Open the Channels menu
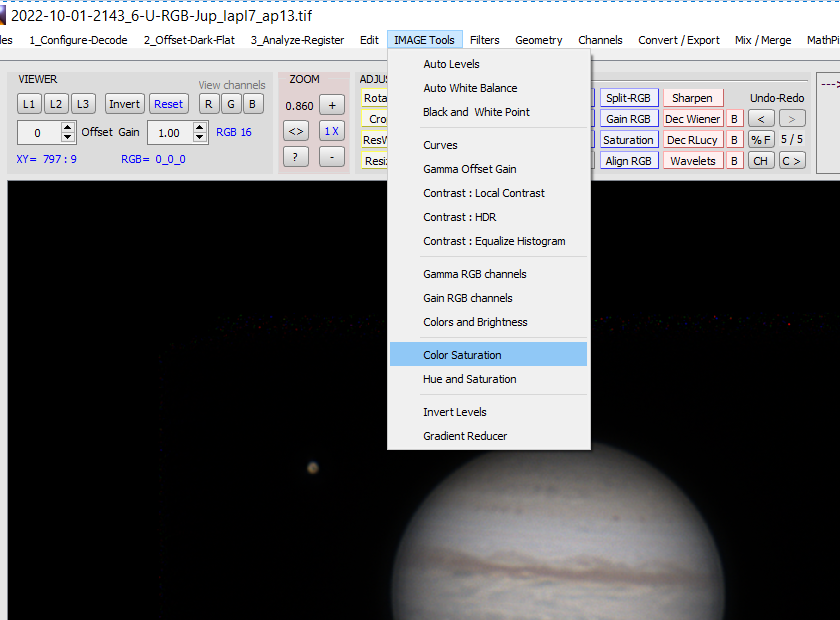 tap(600, 40)
